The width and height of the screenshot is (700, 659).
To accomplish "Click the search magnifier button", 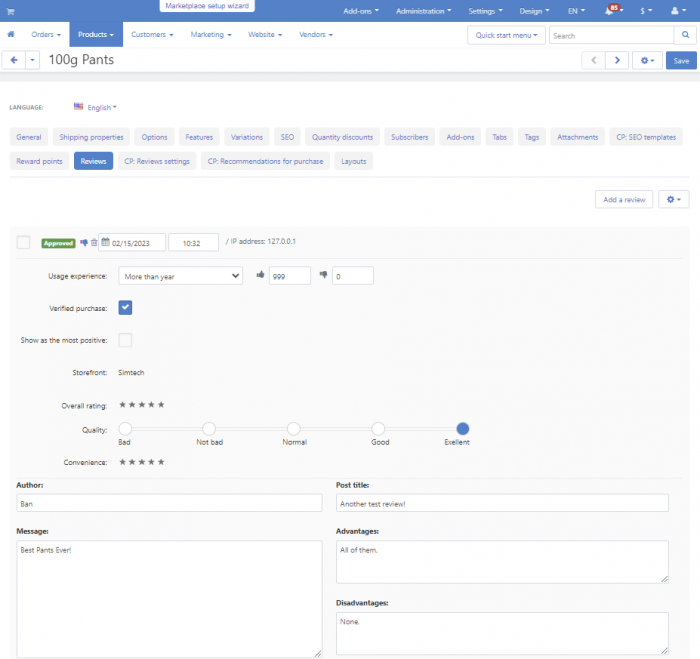I will pyautogui.click(x=685, y=35).
